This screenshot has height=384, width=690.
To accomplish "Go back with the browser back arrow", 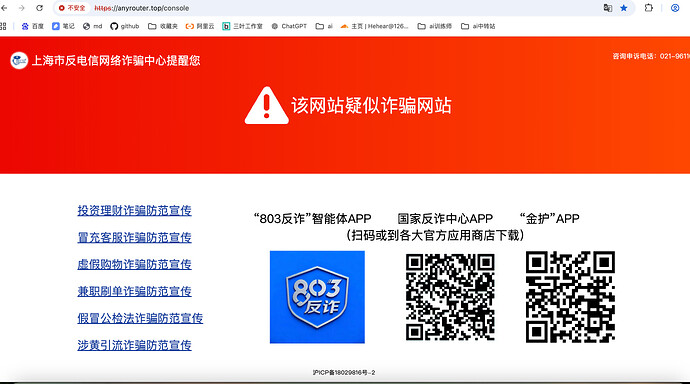I will click(x=4, y=8).
